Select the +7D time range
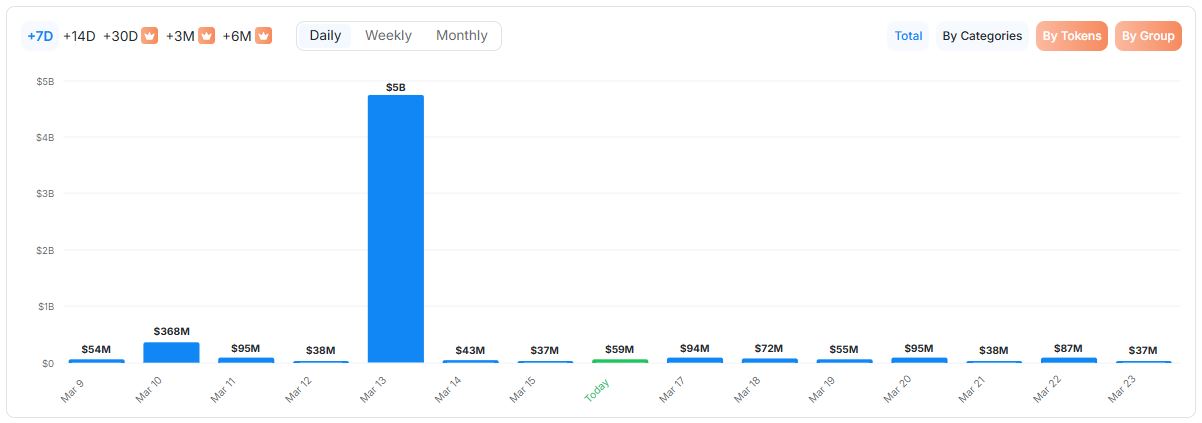Screen dimensions: 1202x423 tap(40, 36)
